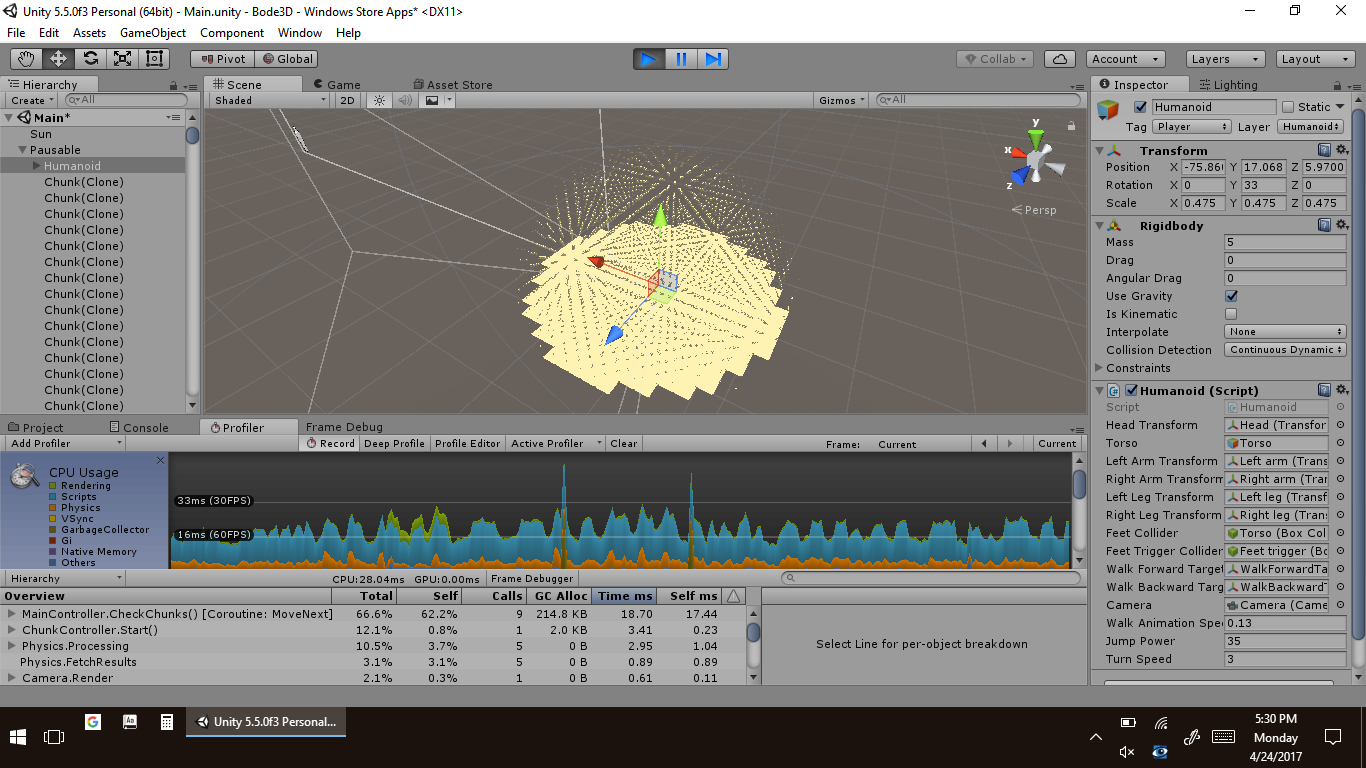Expand the Constraints section
The image size is (1366, 768).
coord(1099,368)
